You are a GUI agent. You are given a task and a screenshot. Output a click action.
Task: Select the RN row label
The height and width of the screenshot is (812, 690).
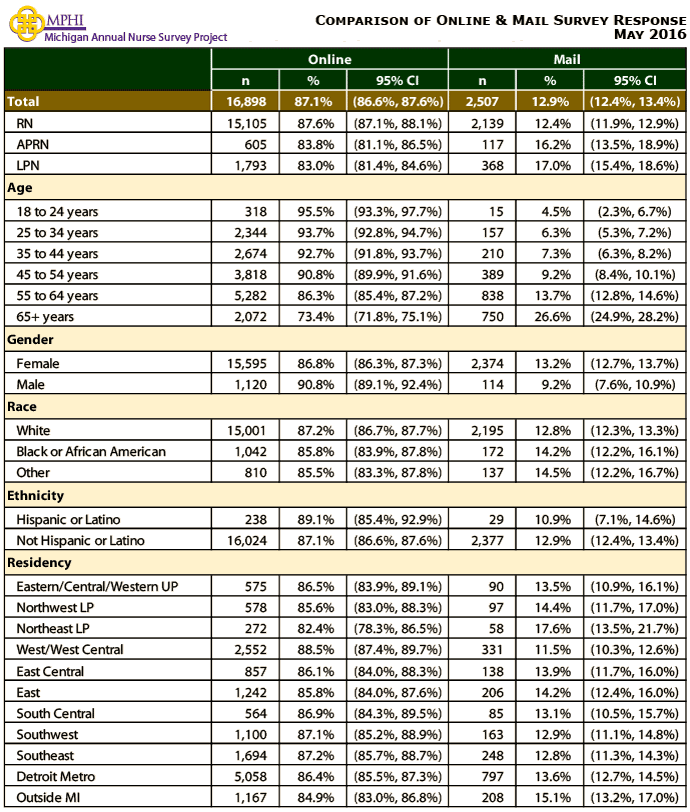tap(24, 124)
